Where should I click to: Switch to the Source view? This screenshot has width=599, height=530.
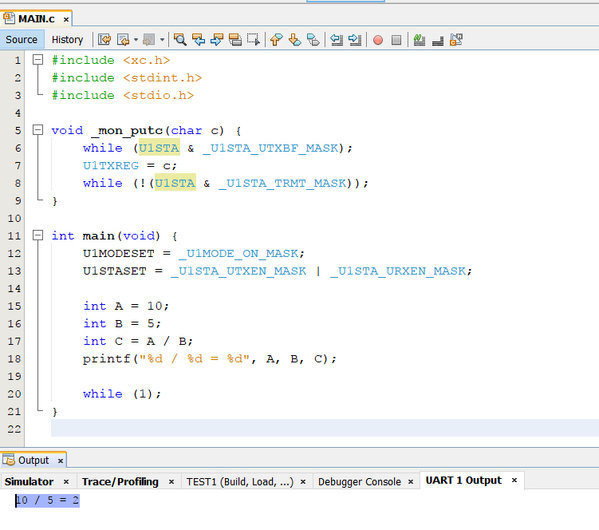point(21,39)
